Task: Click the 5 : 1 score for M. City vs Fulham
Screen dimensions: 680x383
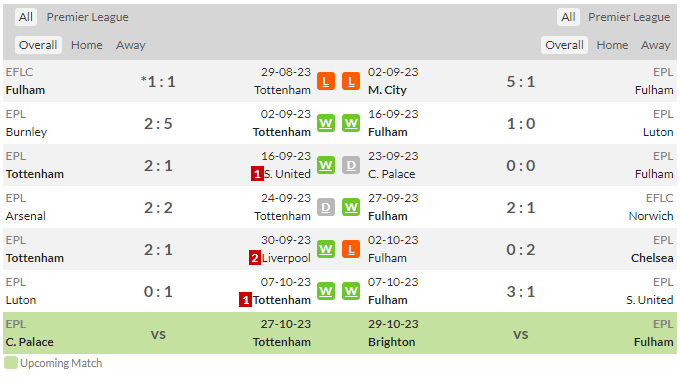Action: point(520,82)
